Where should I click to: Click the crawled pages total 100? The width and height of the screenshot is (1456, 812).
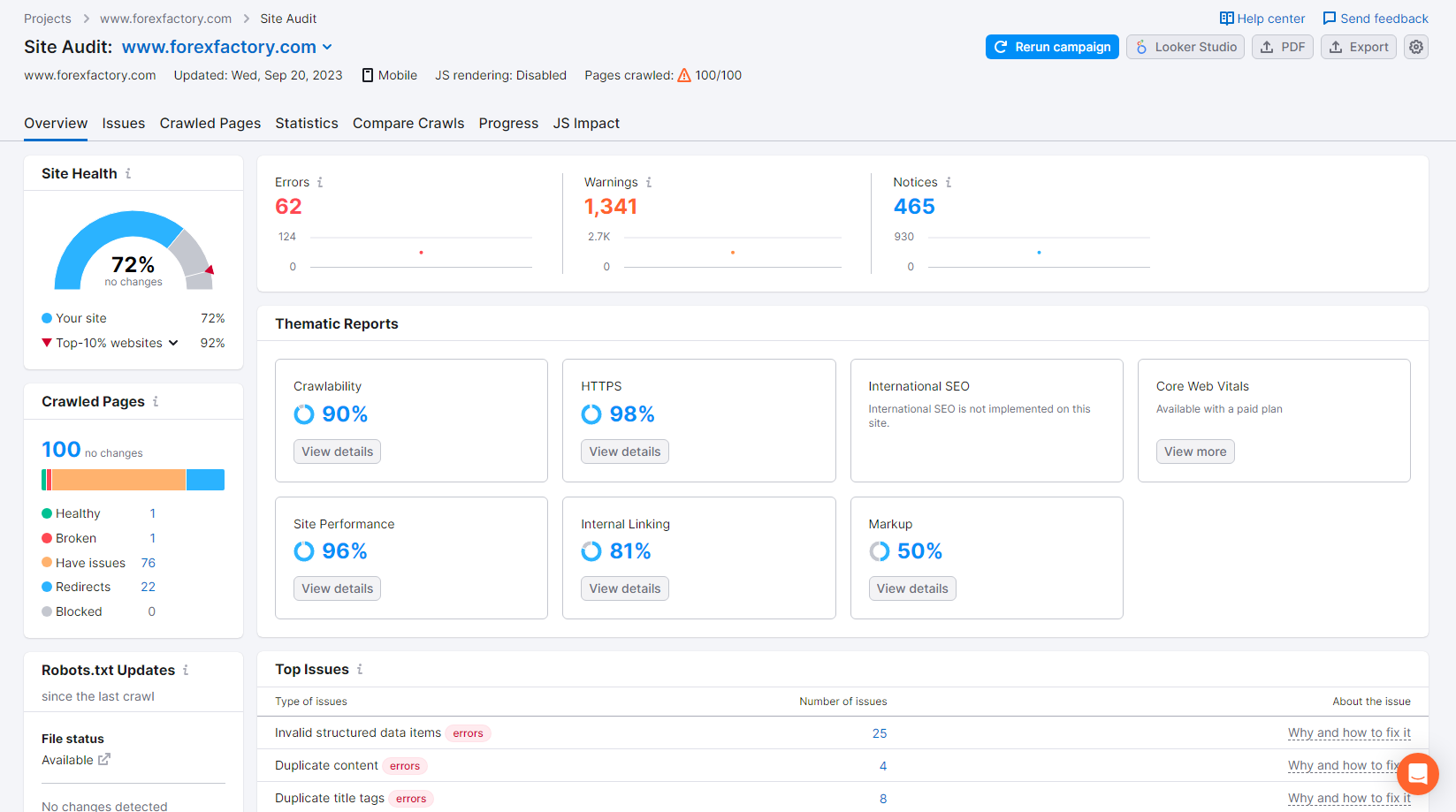(61, 450)
